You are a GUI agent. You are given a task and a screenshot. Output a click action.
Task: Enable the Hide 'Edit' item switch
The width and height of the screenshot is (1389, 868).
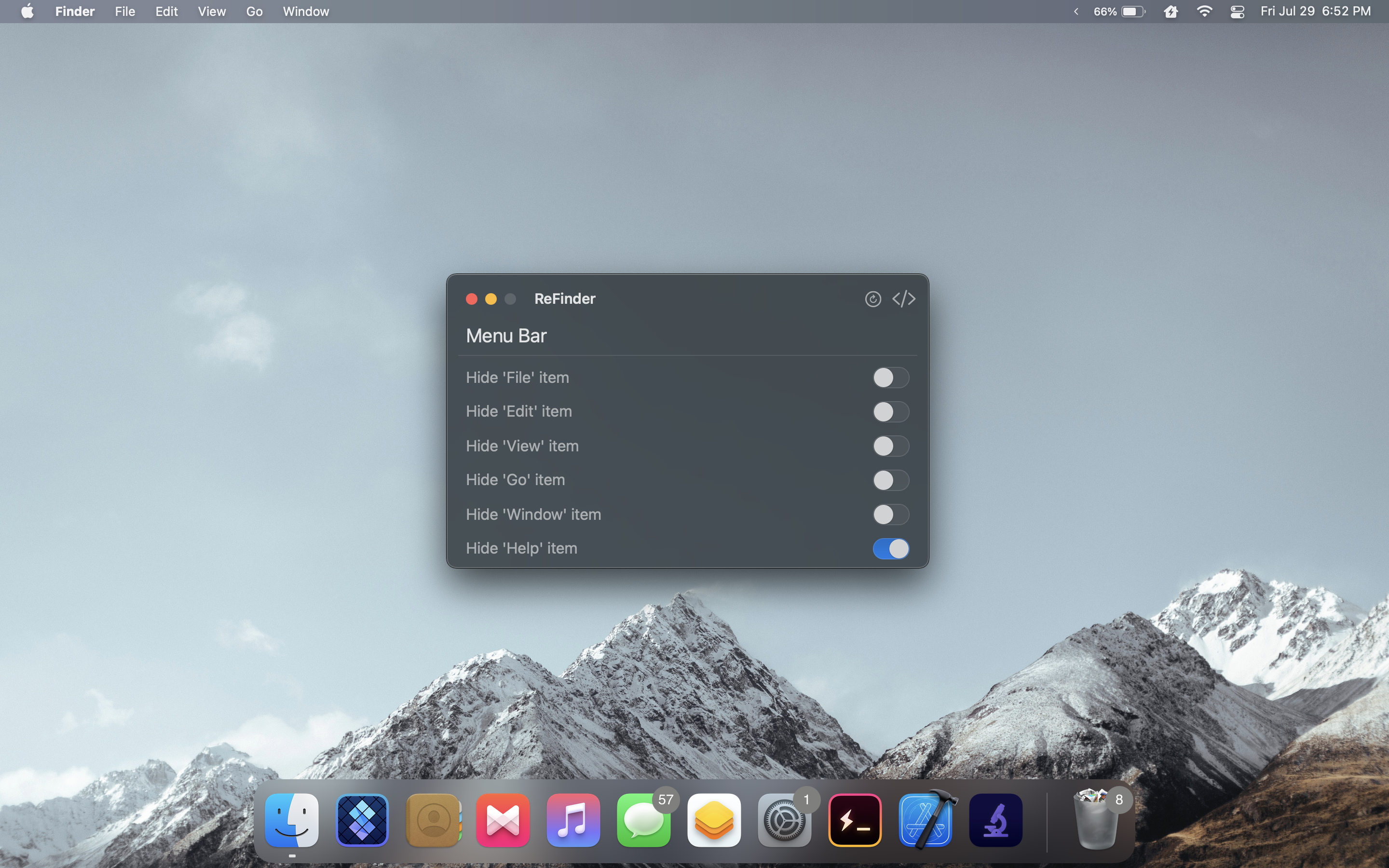[890, 412]
